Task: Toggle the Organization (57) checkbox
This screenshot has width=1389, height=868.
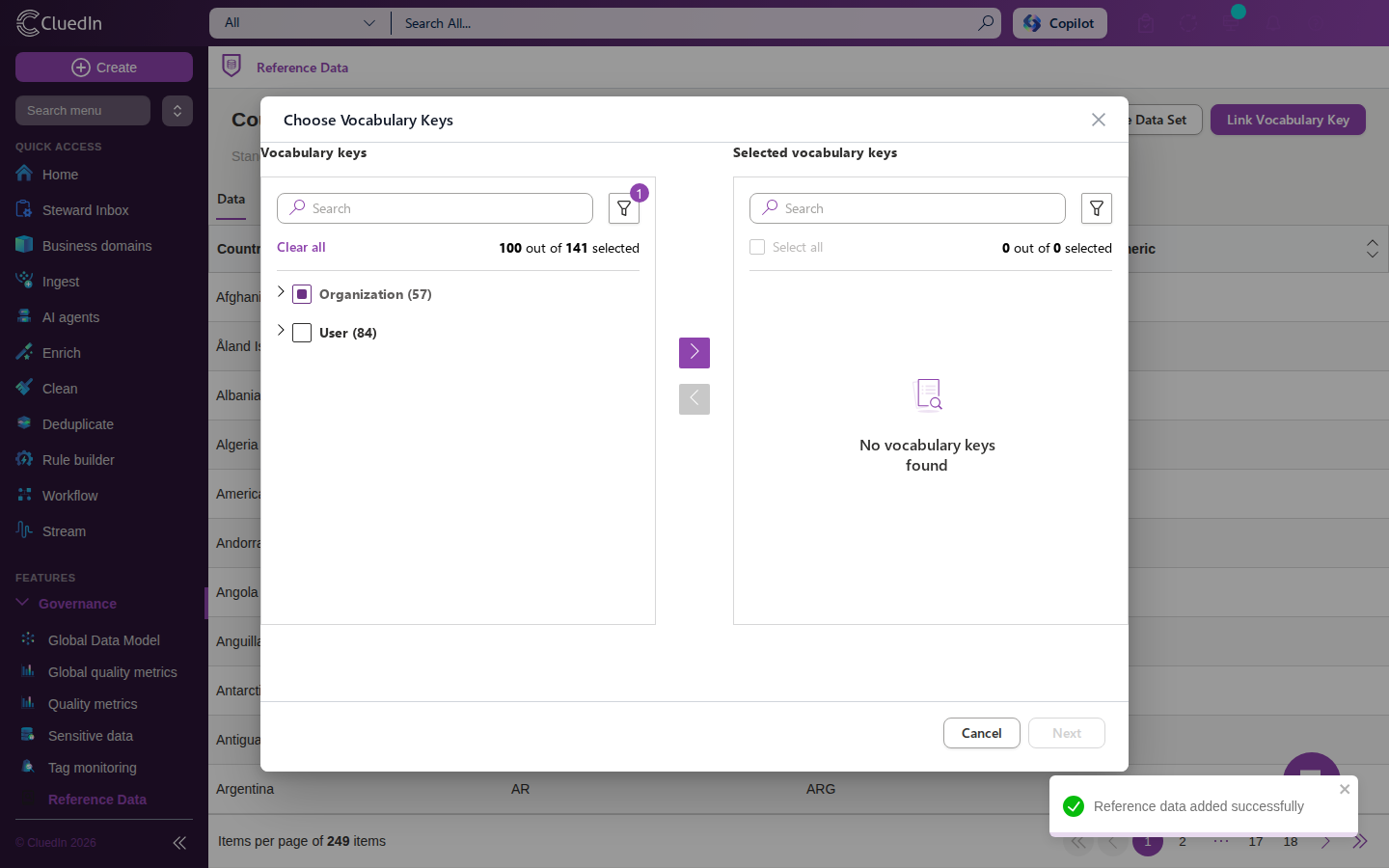Action: pos(302,294)
